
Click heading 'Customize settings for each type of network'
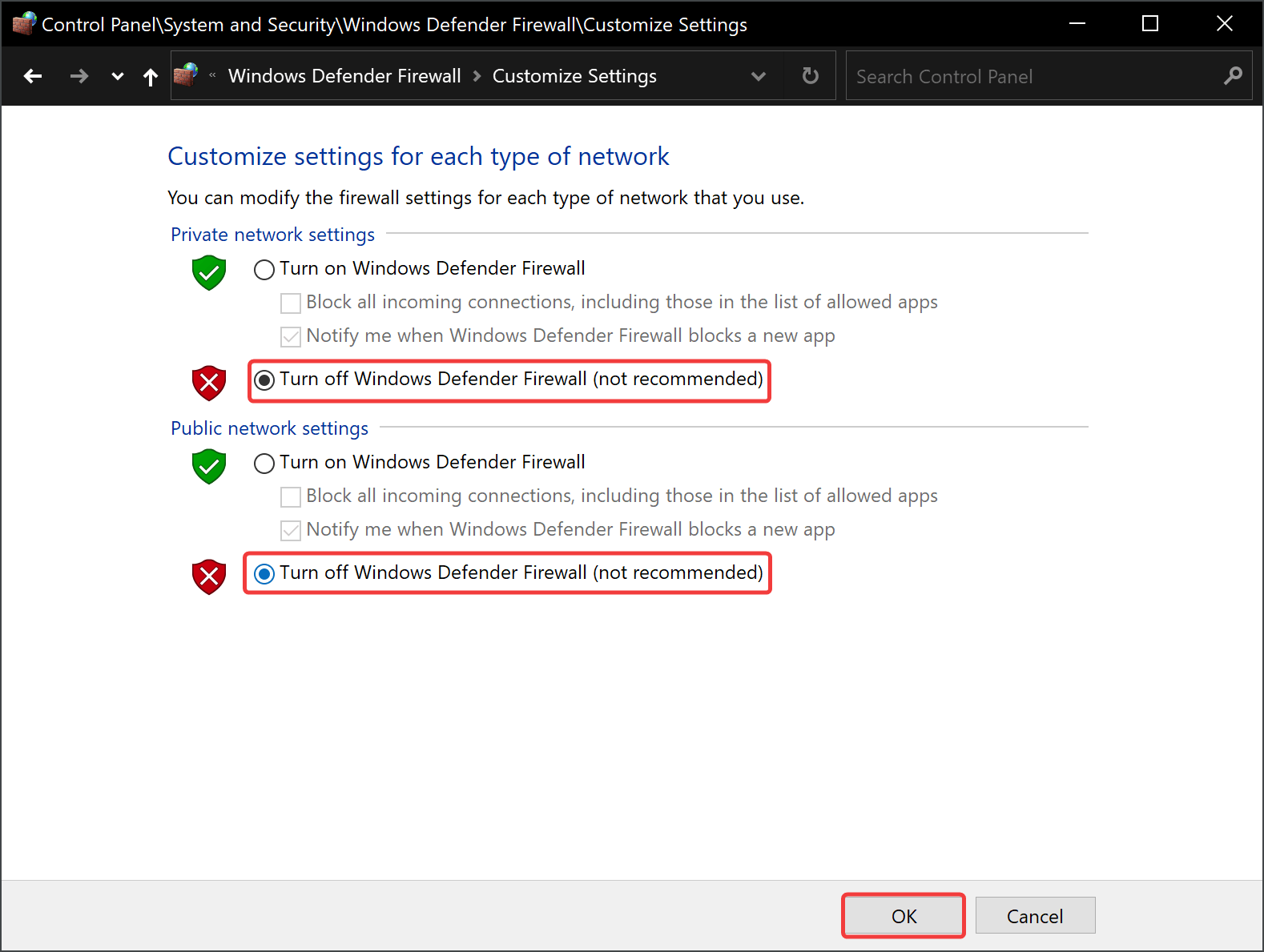(418, 156)
